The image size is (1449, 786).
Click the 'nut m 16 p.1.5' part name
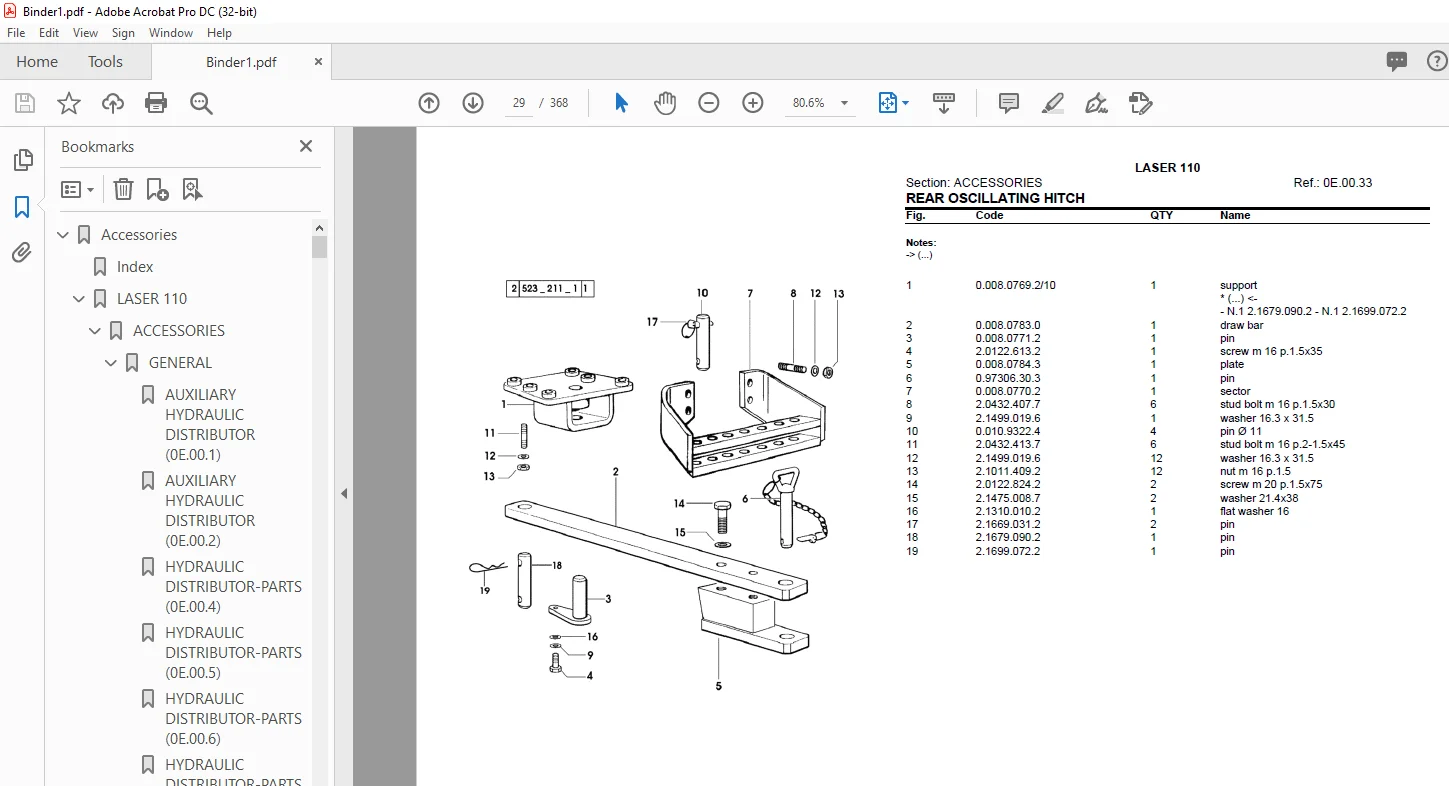[x=1255, y=471]
